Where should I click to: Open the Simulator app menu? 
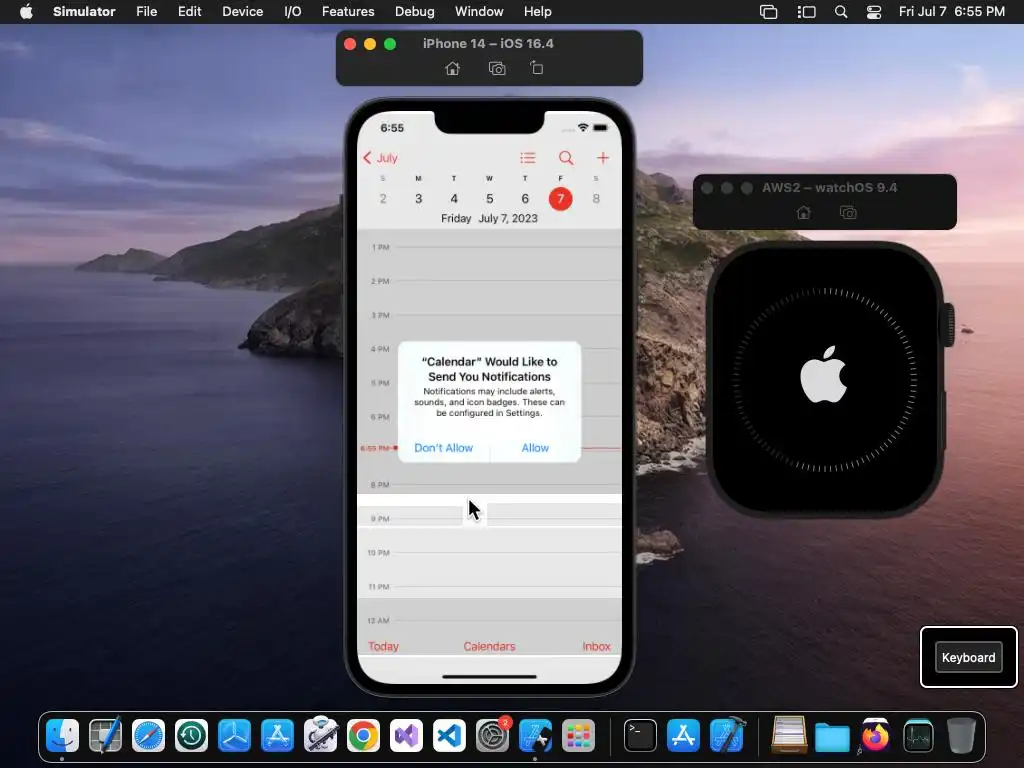84,12
